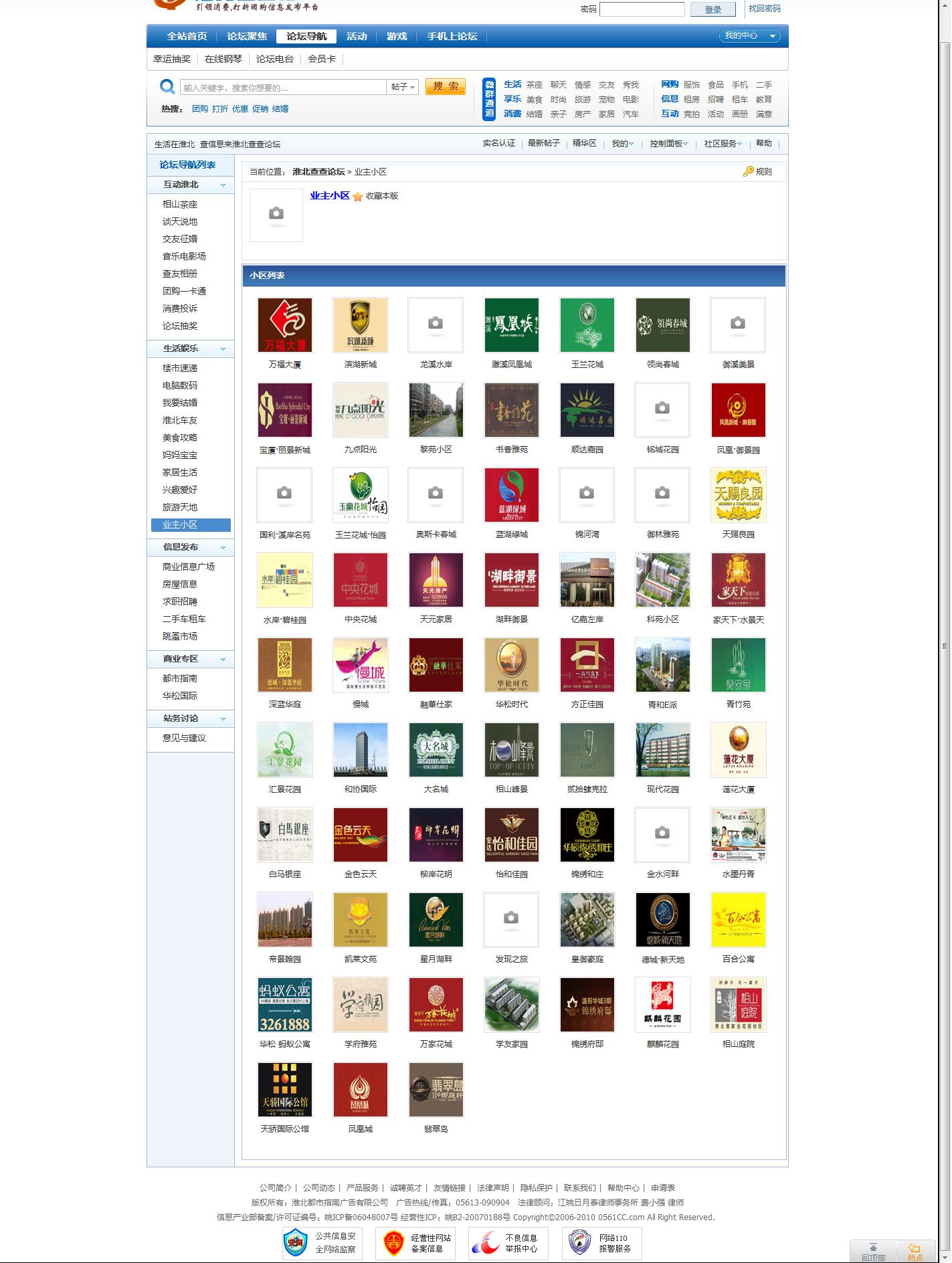Click the 热点 button at bottom right
This screenshot has width=952, height=1263.
[915, 1252]
